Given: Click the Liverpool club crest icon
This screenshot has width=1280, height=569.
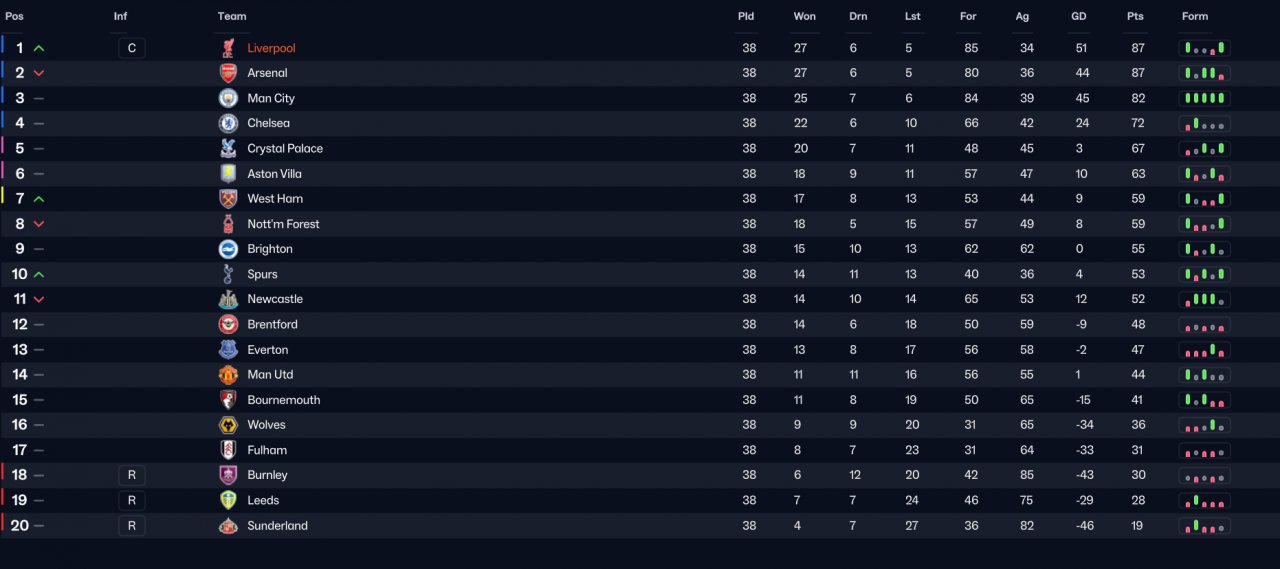Looking at the screenshot, I should pos(228,48).
